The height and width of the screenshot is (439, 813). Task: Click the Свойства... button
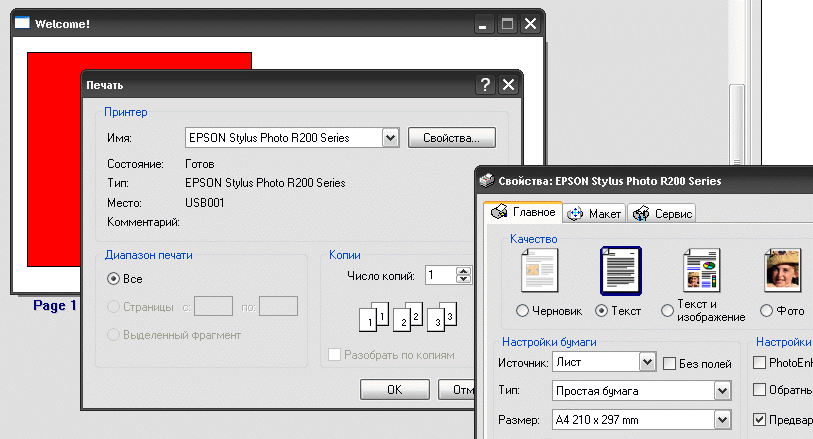452,138
